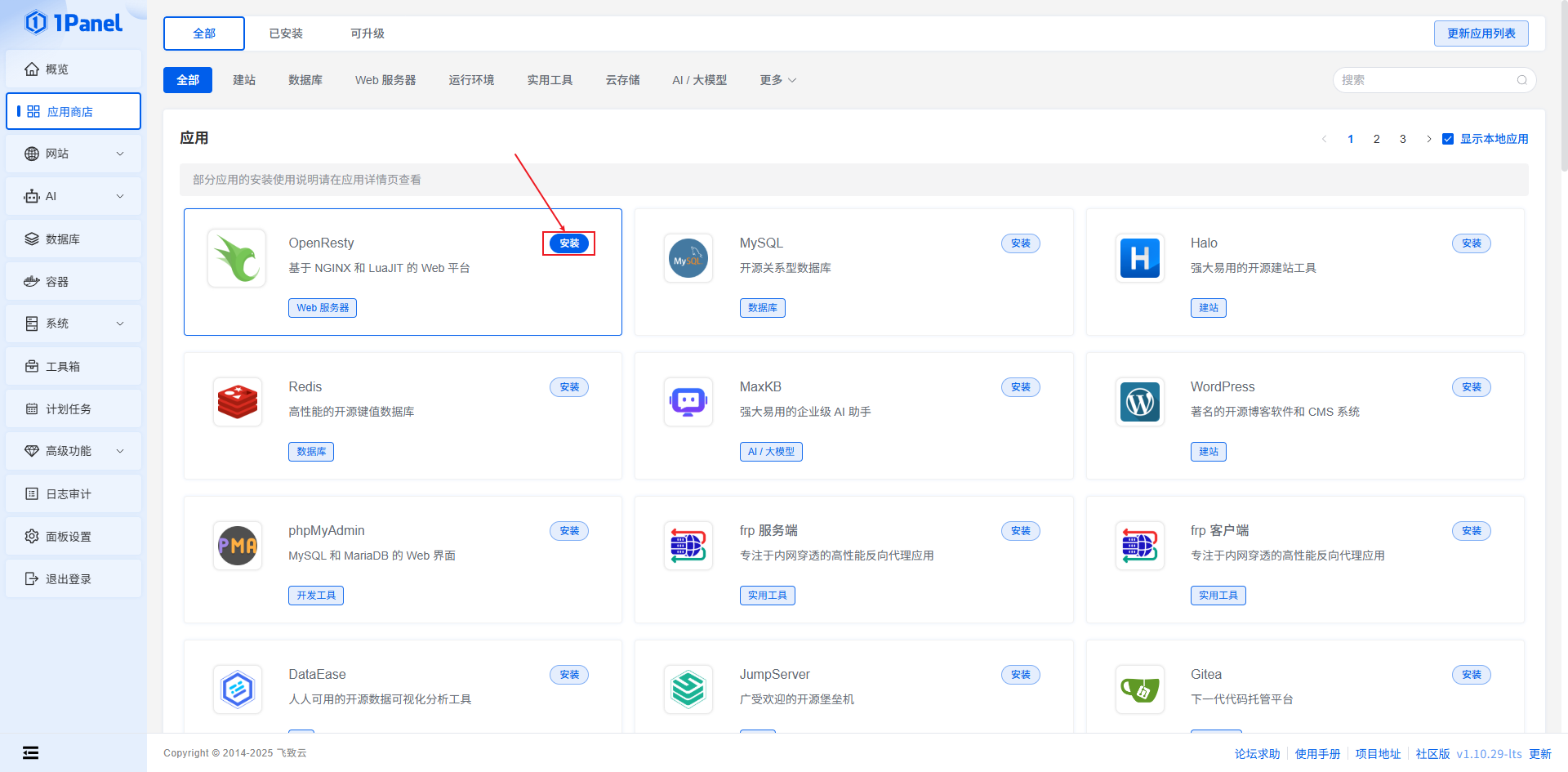Open the WordPress app logo
Image resolution: width=1568 pixels, height=772 pixels.
1140,402
